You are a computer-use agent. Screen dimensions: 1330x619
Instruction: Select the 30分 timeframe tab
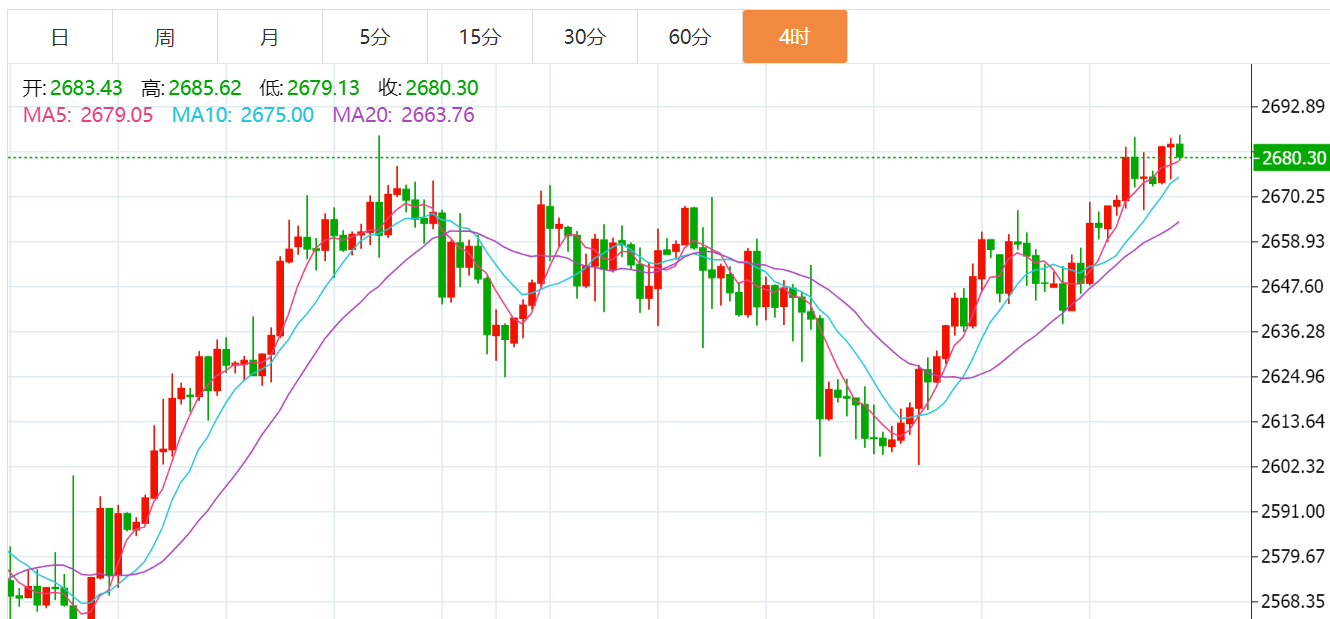585,37
